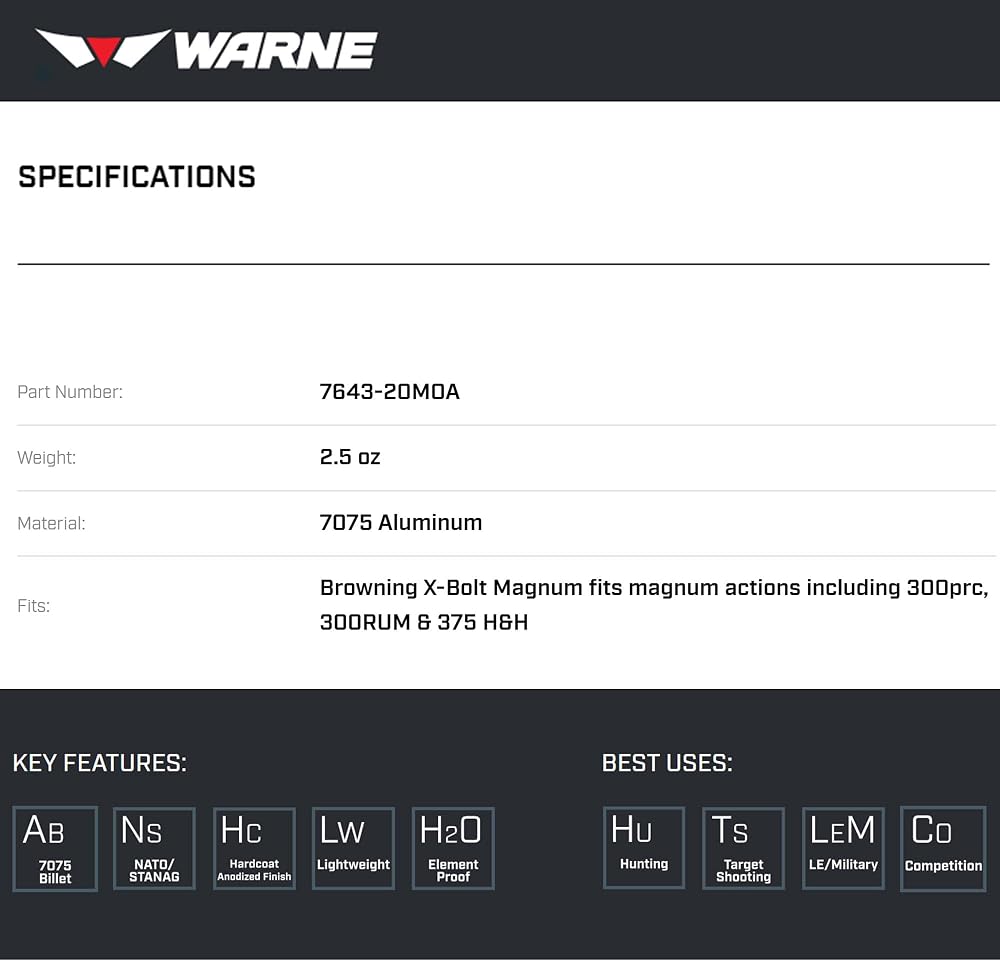Click the SPECIFICATIONS heading
This screenshot has width=1000, height=961.
tap(136, 177)
